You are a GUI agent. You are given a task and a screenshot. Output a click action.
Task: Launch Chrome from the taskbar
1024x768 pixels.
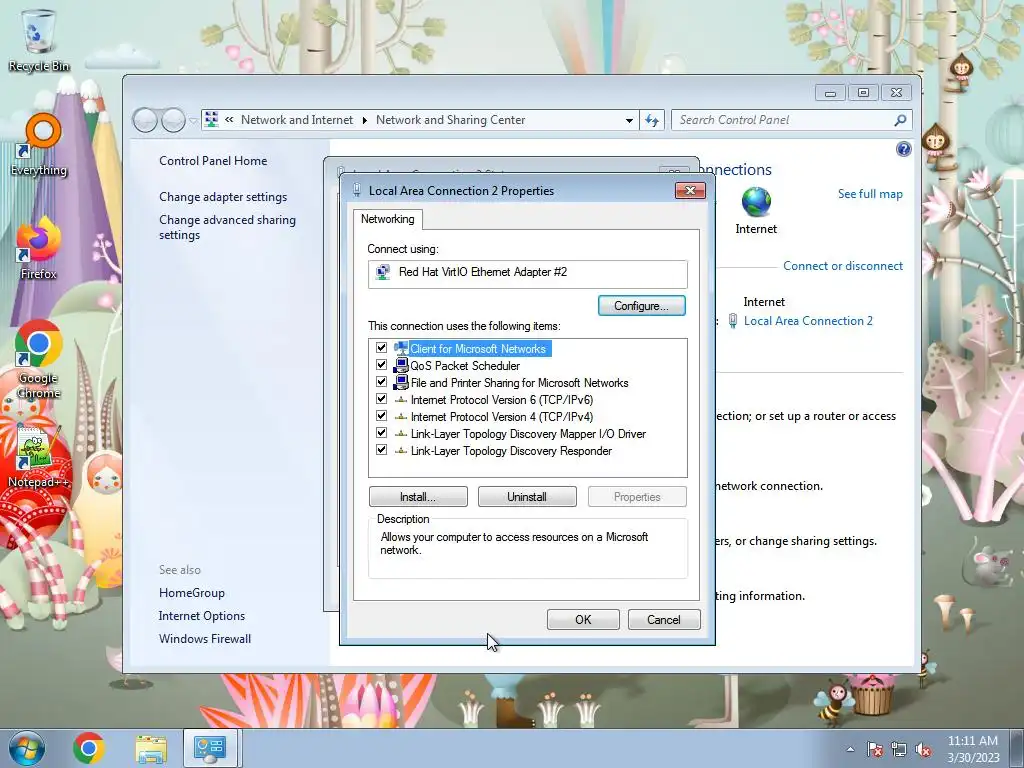click(89, 748)
